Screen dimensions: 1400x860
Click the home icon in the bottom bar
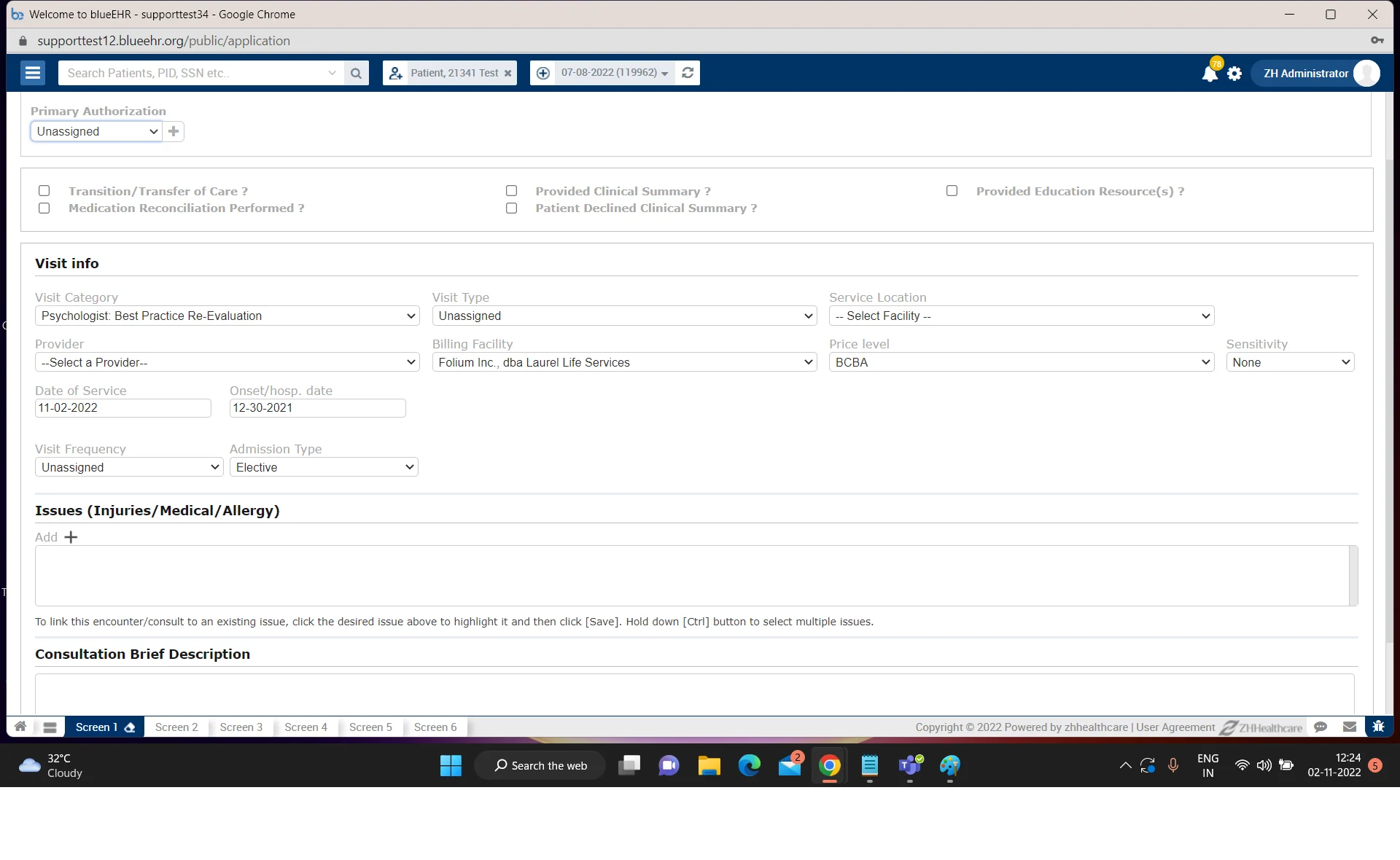tap(20, 727)
